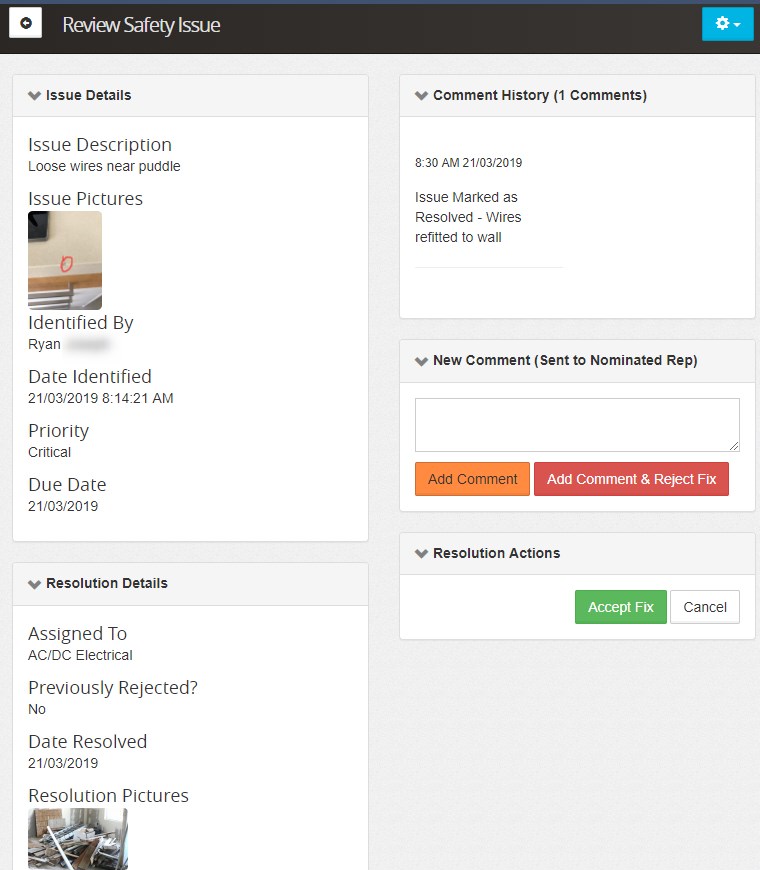The image size is (760, 870).
Task: Click the New Comment panel heading
Action: click(565, 360)
